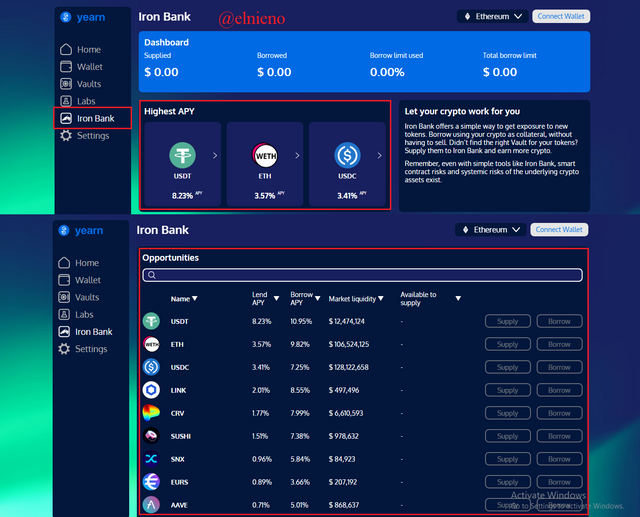Click Connect Wallet in the upper panel
640x517 pixels.
coord(561,16)
